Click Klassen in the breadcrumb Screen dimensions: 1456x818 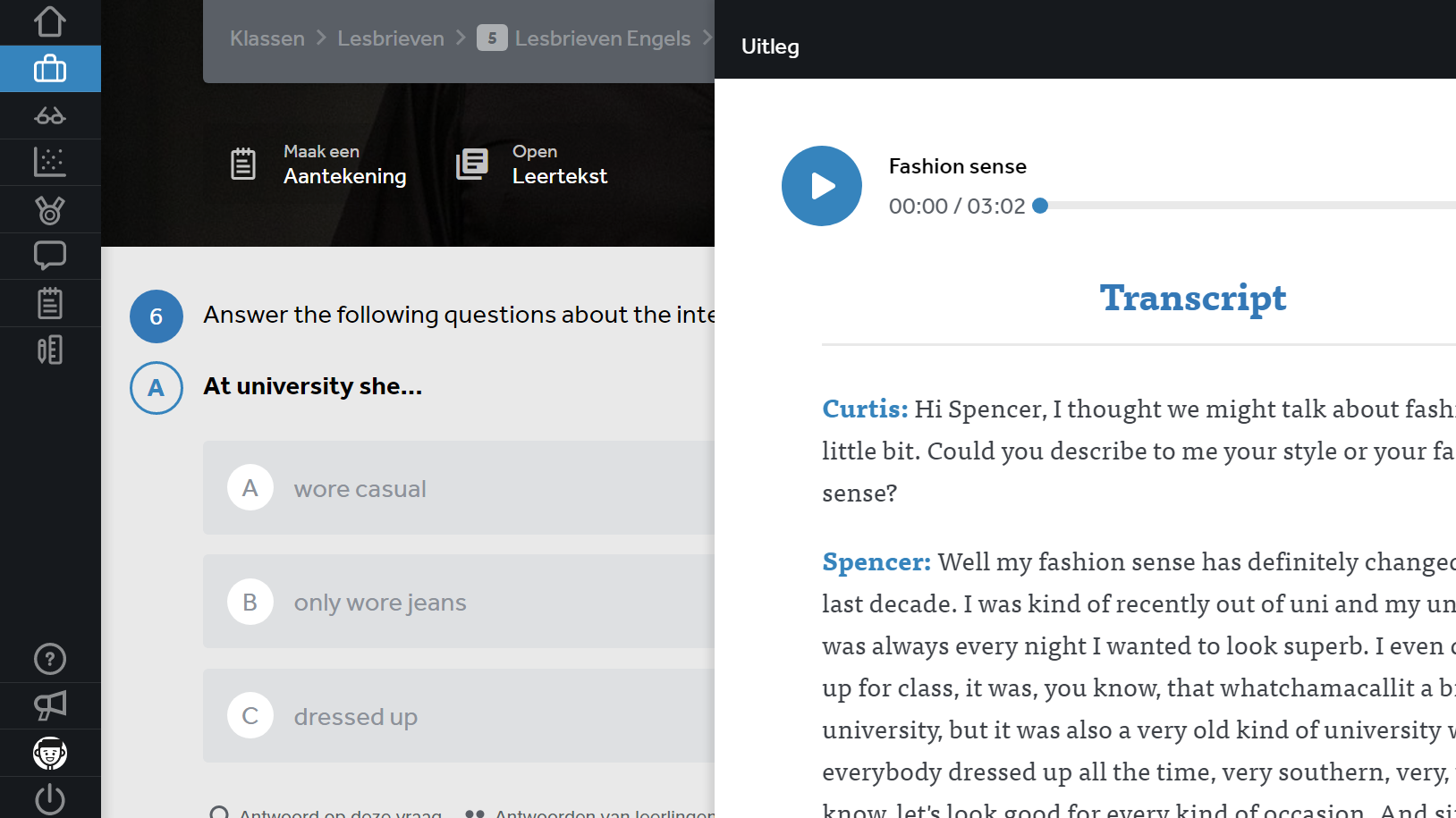267,38
